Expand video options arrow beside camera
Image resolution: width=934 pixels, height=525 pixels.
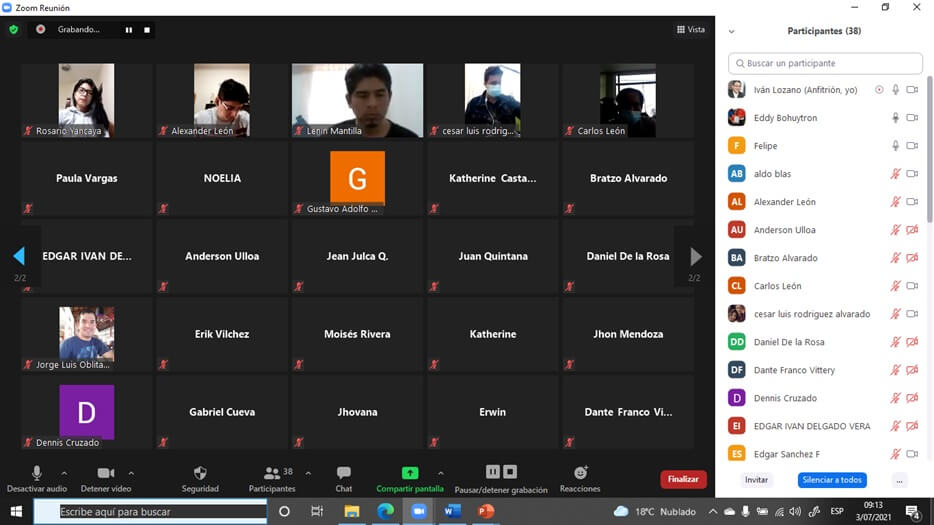coord(131,473)
